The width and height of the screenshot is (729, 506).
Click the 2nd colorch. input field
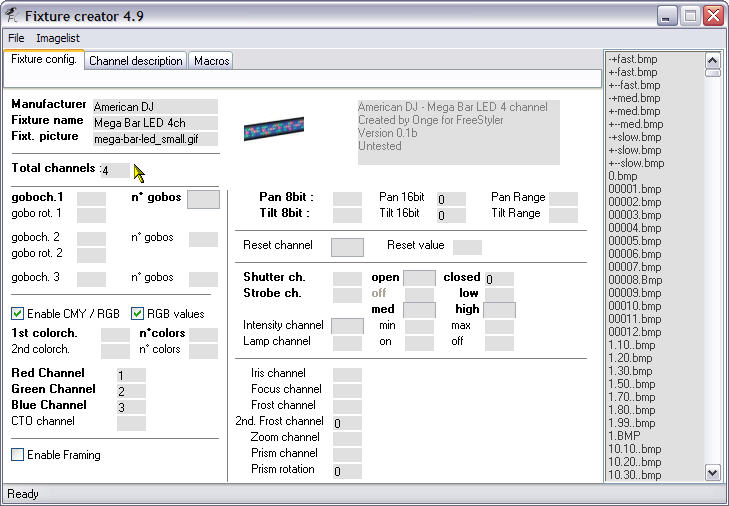click(x=115, y=351)
